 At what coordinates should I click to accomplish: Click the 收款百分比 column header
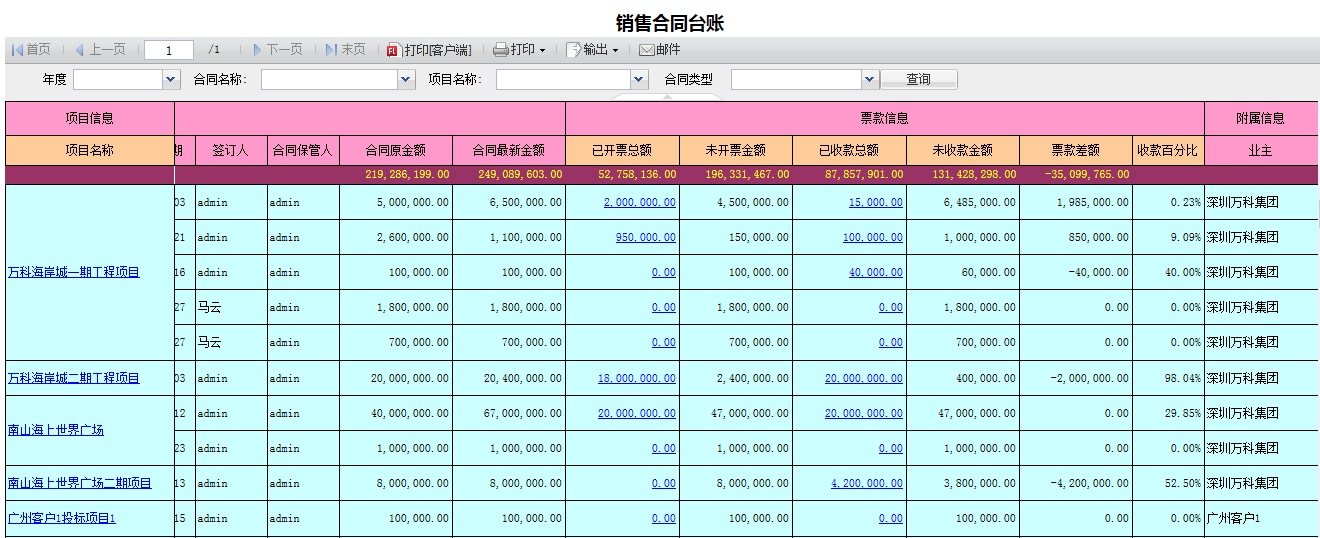click(1168, 150)
